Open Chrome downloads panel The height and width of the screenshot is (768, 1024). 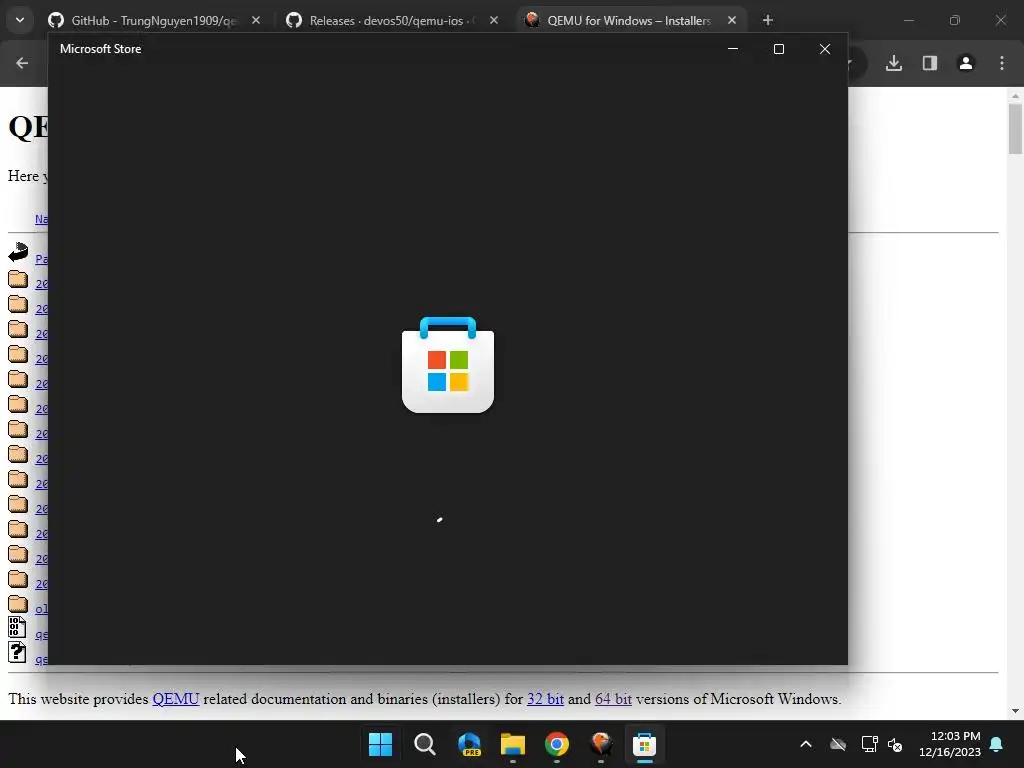tap(894, 63)
